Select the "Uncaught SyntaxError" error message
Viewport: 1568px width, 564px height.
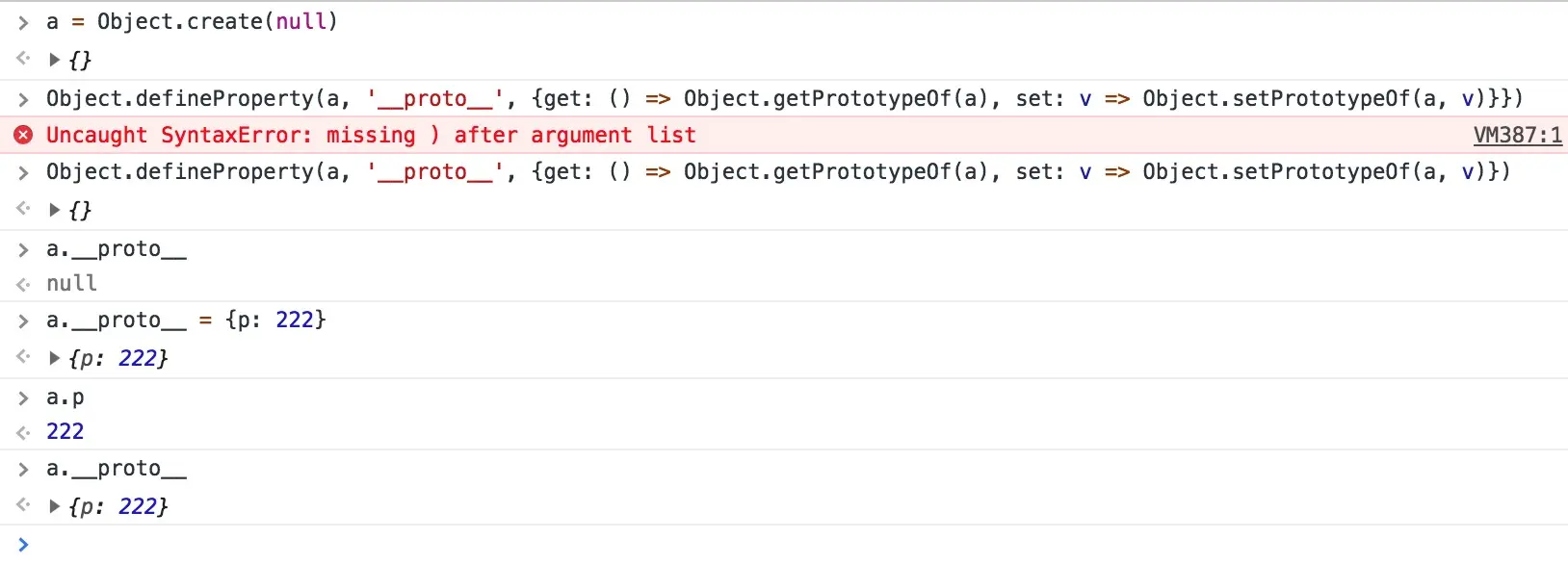371,136
